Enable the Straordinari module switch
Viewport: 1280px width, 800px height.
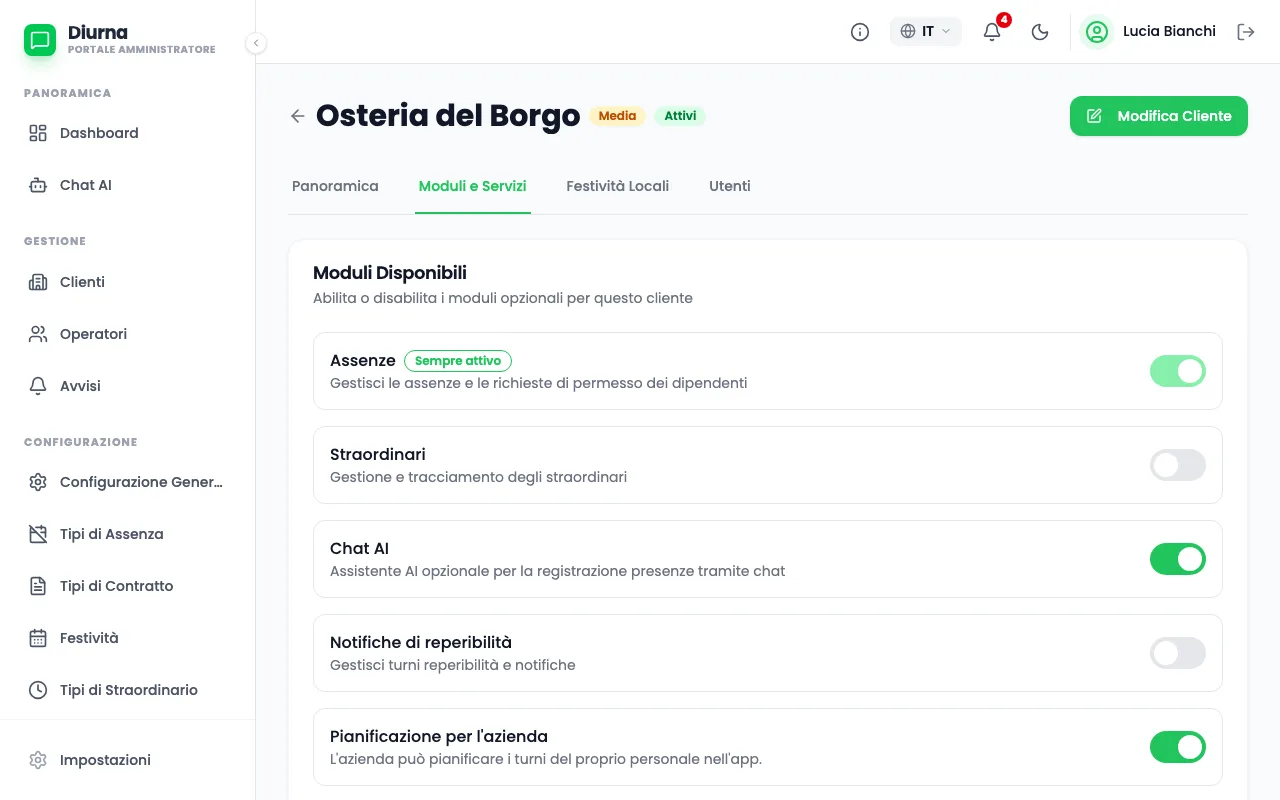1178,465
